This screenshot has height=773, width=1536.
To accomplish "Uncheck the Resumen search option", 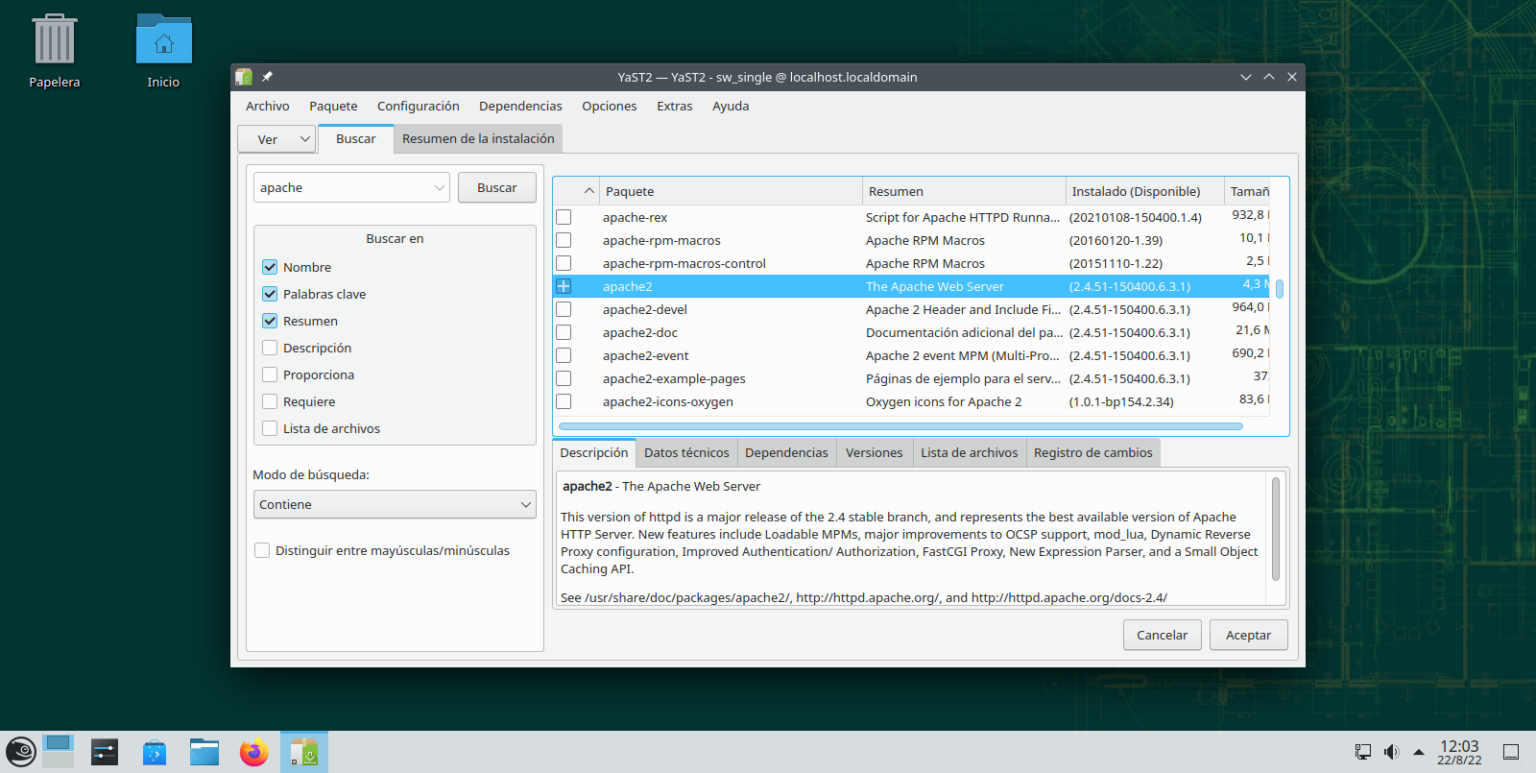I will [x=269, y=320].
